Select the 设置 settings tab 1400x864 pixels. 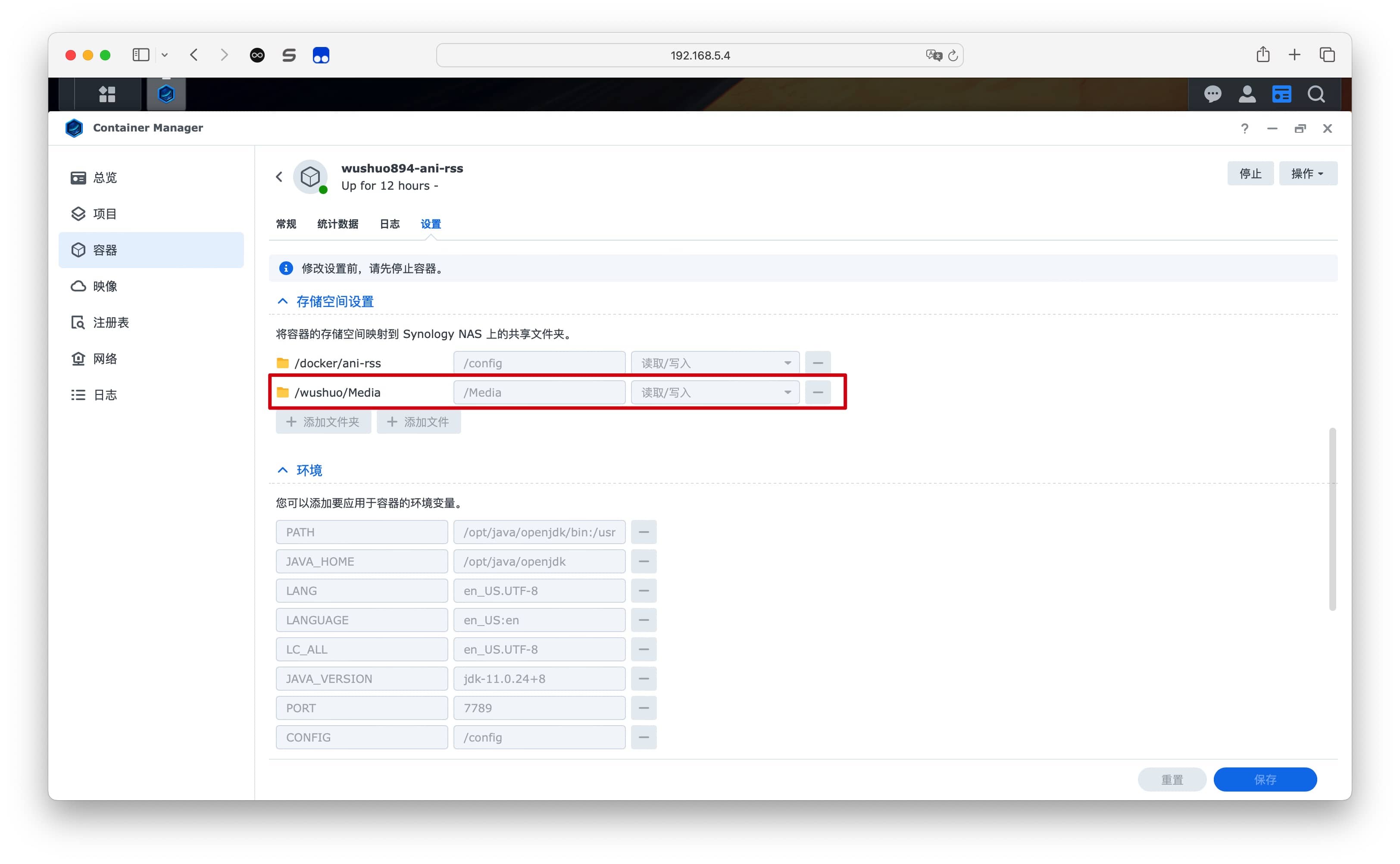(431, 224)
